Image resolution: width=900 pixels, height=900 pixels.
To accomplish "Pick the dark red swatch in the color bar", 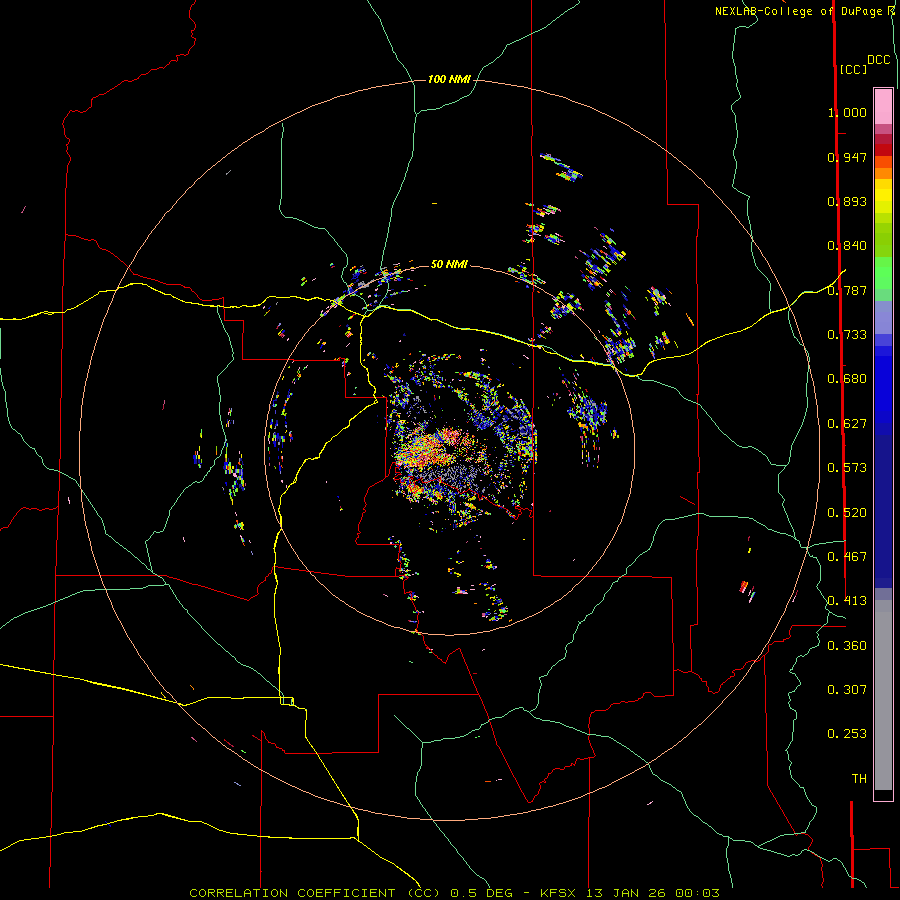I will coord(883,149).
